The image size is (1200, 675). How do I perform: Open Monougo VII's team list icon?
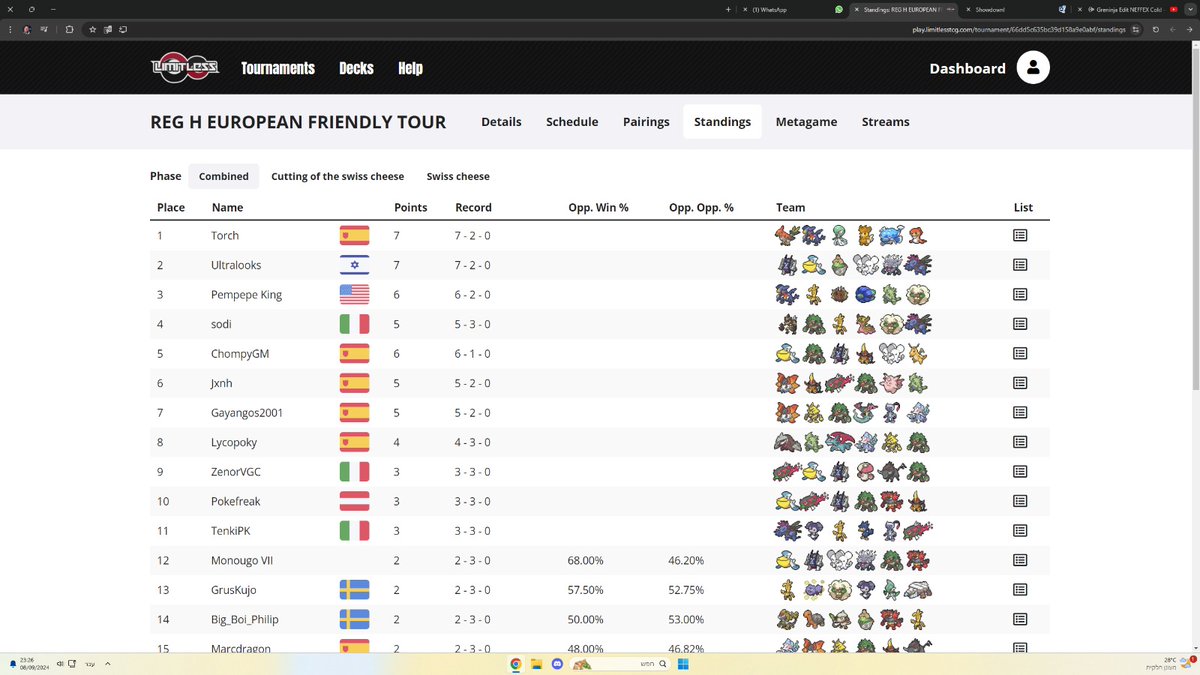(x=1020, y=560)
